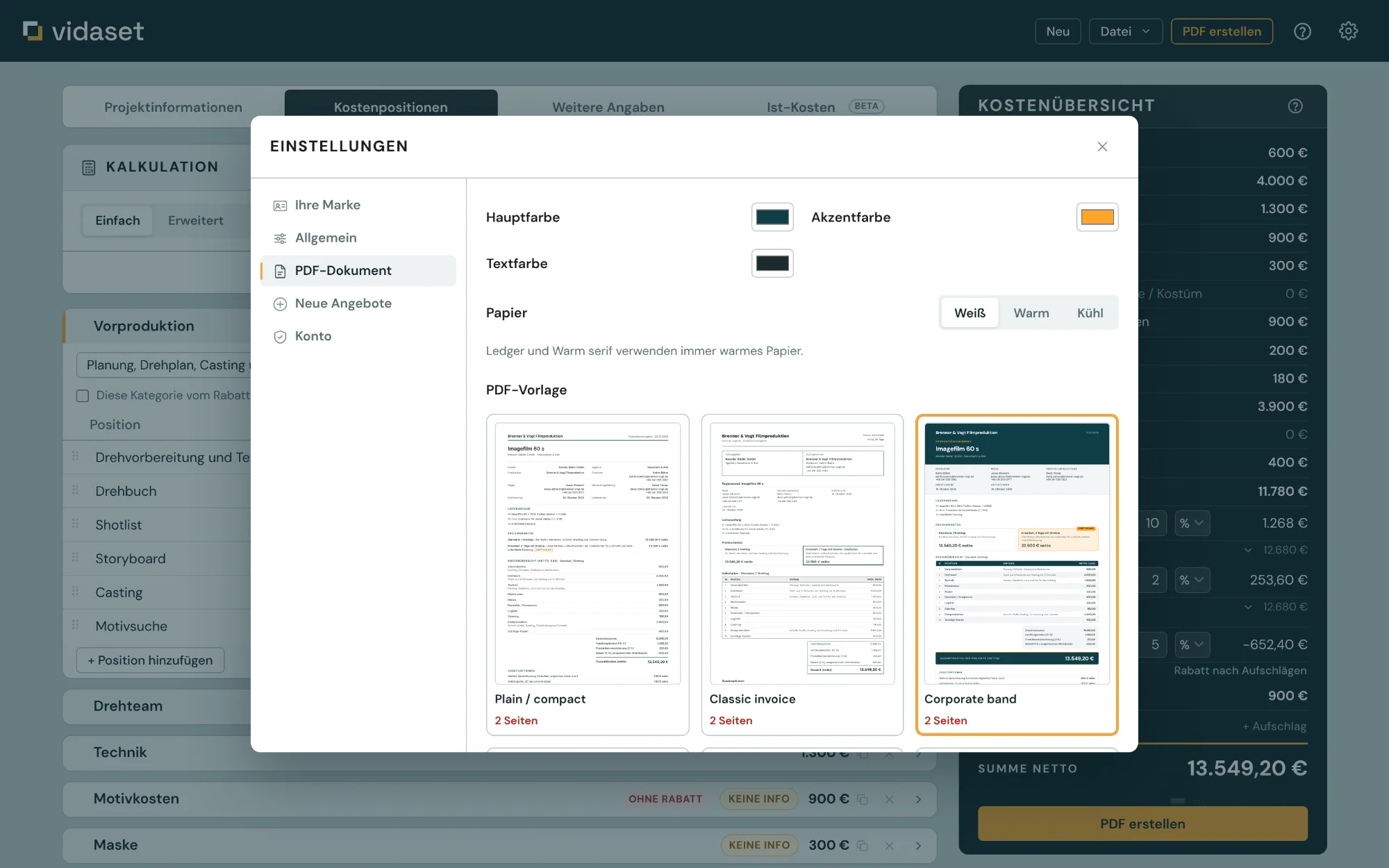
Task: Open the Akzentfarbe orange color swatch
Action: pos(1097,217)
